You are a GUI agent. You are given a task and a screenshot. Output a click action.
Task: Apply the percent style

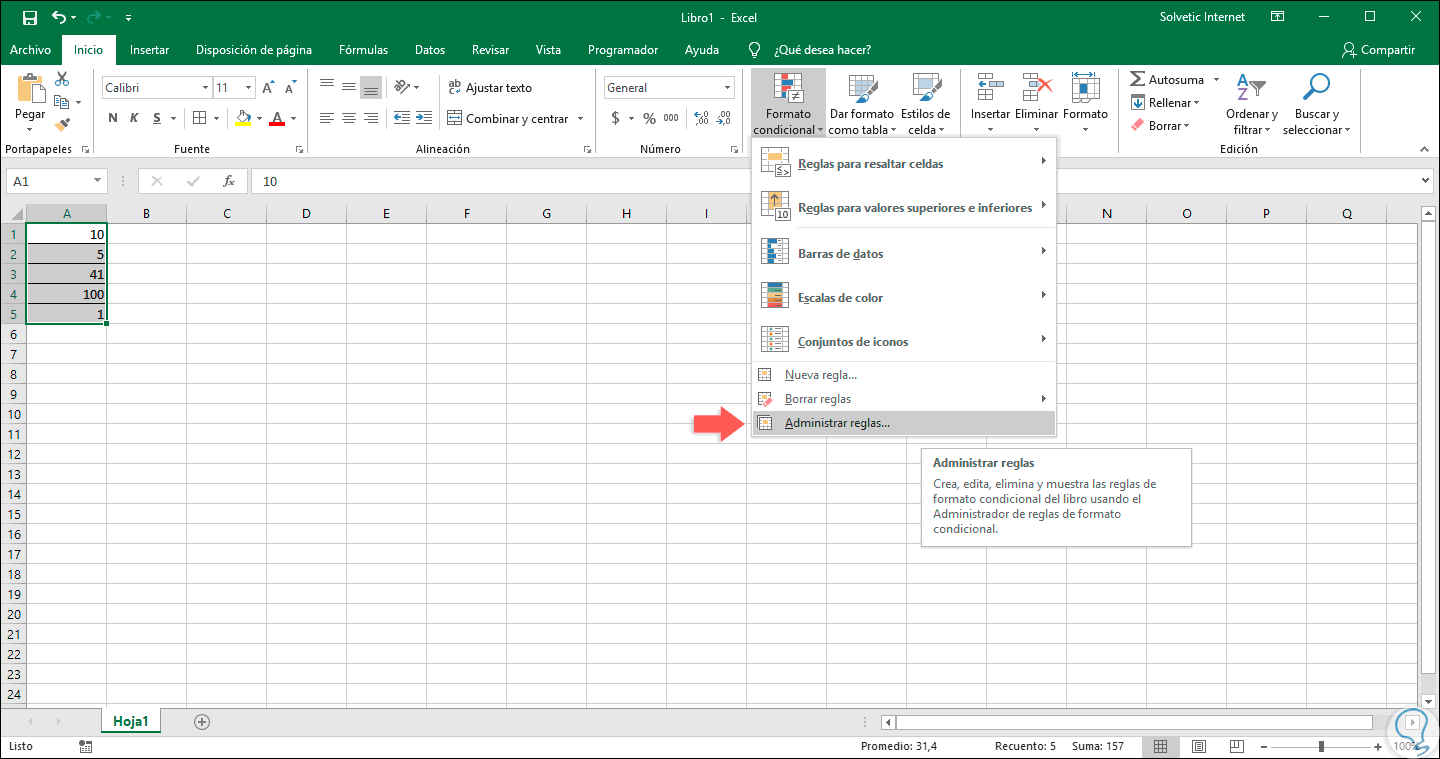[649, 118]
